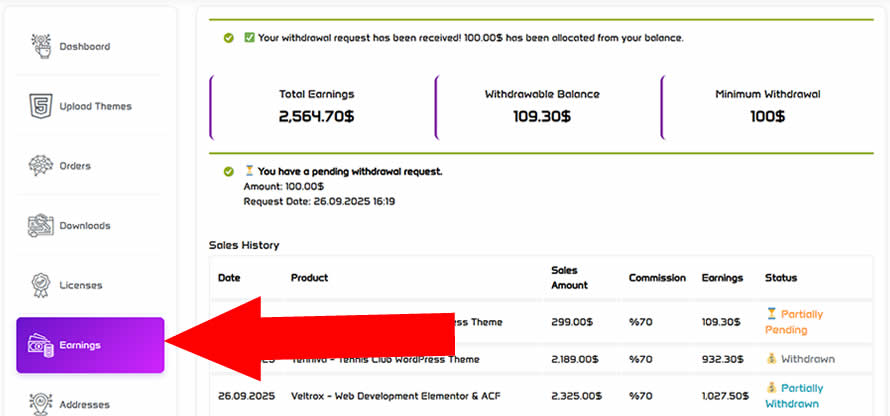Open the Dashboard menu item
Viewport: 890px width, 416px height.
click(85, 46)
